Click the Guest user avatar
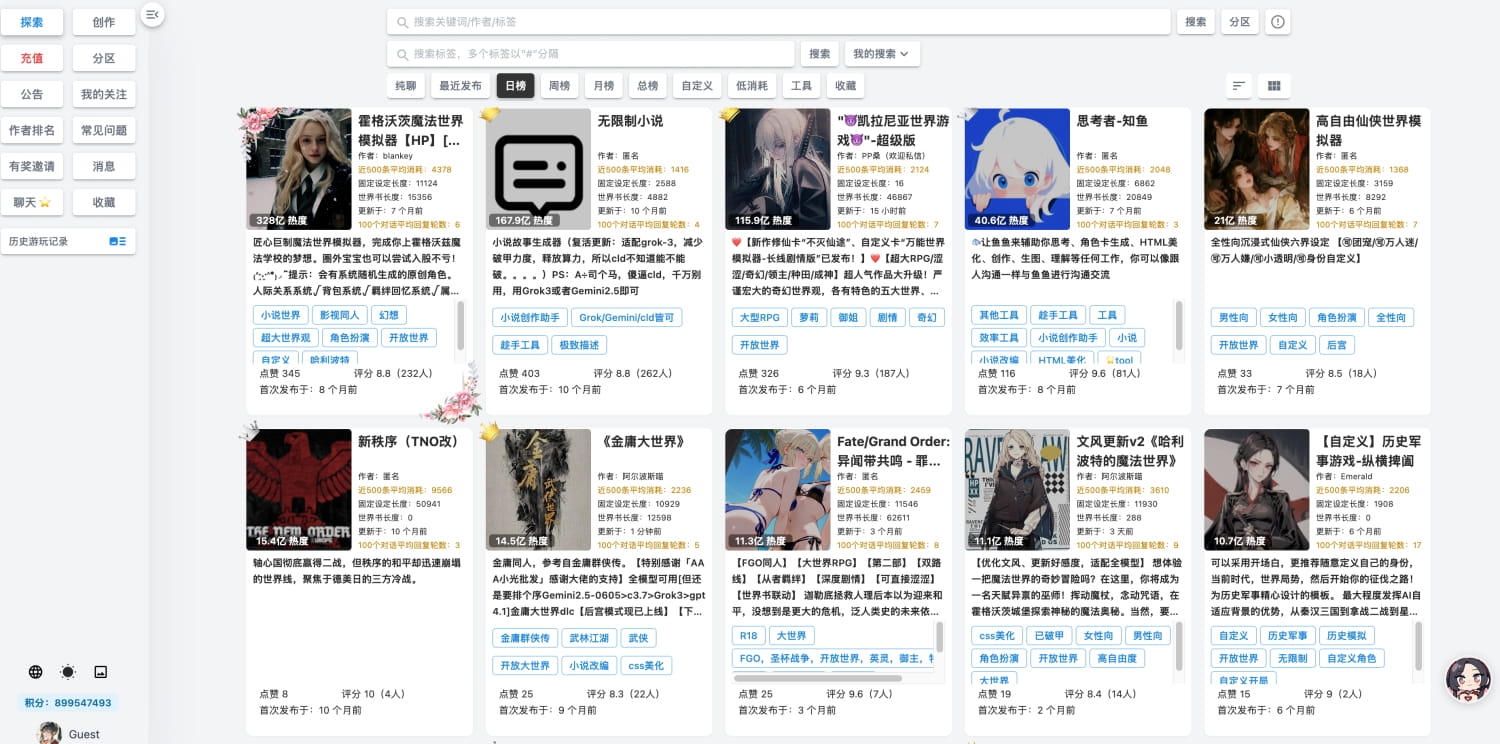The width and height of the screenshot is (1500, 744). [x=49, y=733]
